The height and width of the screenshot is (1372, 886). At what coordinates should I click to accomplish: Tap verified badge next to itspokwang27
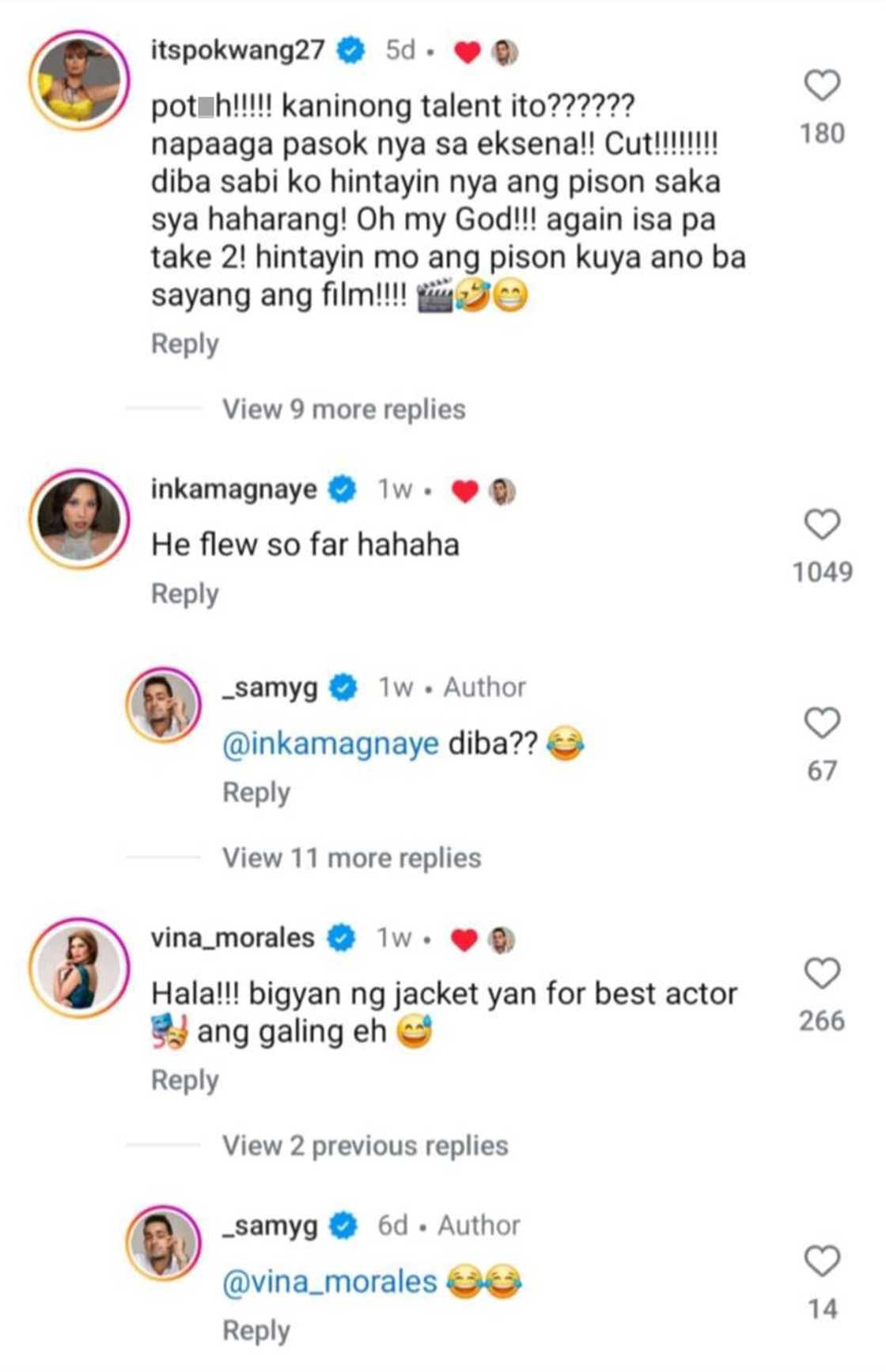tap(350, 51)
